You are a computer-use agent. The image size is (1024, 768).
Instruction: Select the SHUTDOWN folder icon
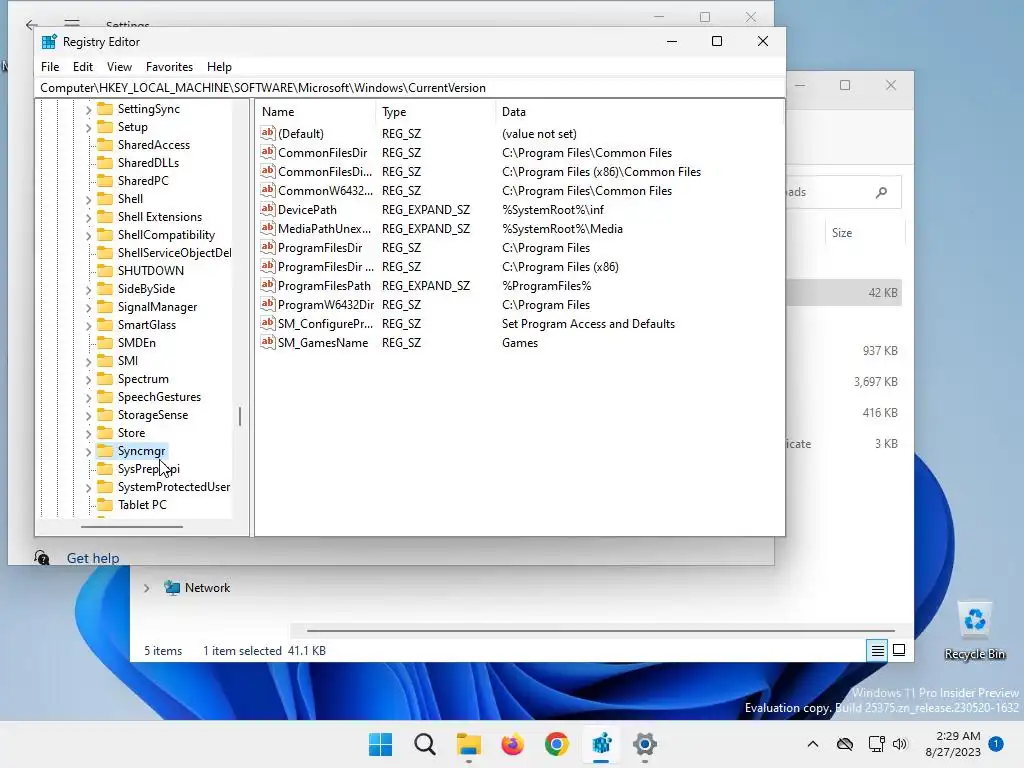104,270
